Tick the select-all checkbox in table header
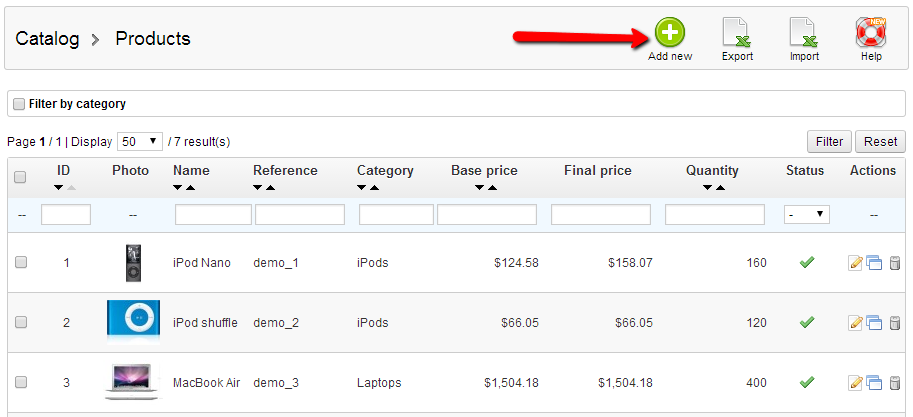This screenshot has height=417, width=913. click(21, 177)
